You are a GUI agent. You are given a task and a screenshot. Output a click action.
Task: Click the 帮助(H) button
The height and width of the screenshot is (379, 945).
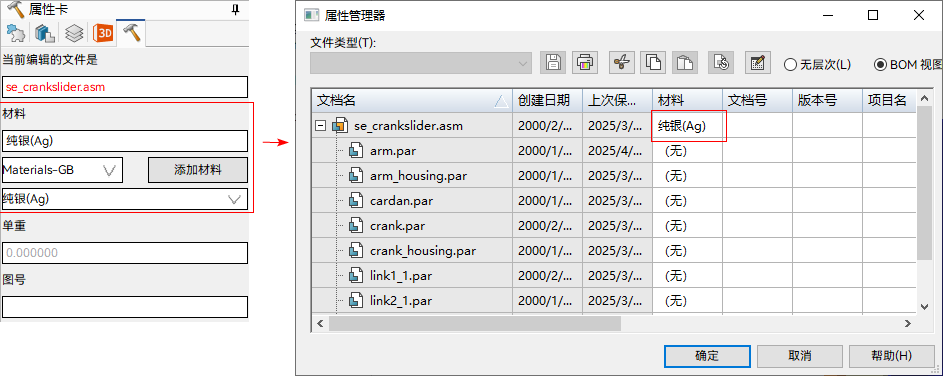(x=891, y=356)
